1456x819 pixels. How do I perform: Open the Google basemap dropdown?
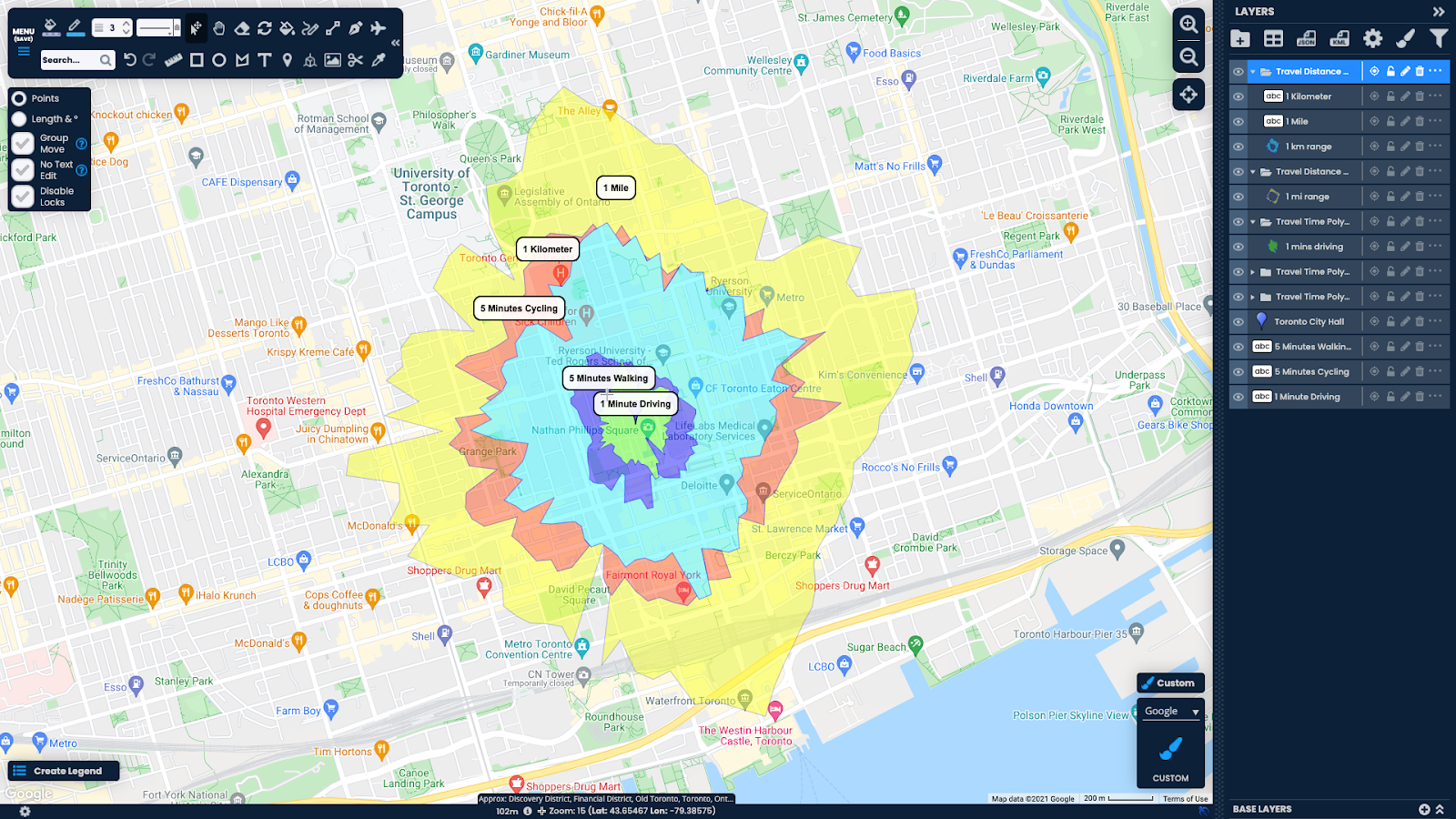pyautogui.click(x=1171, y=711)
